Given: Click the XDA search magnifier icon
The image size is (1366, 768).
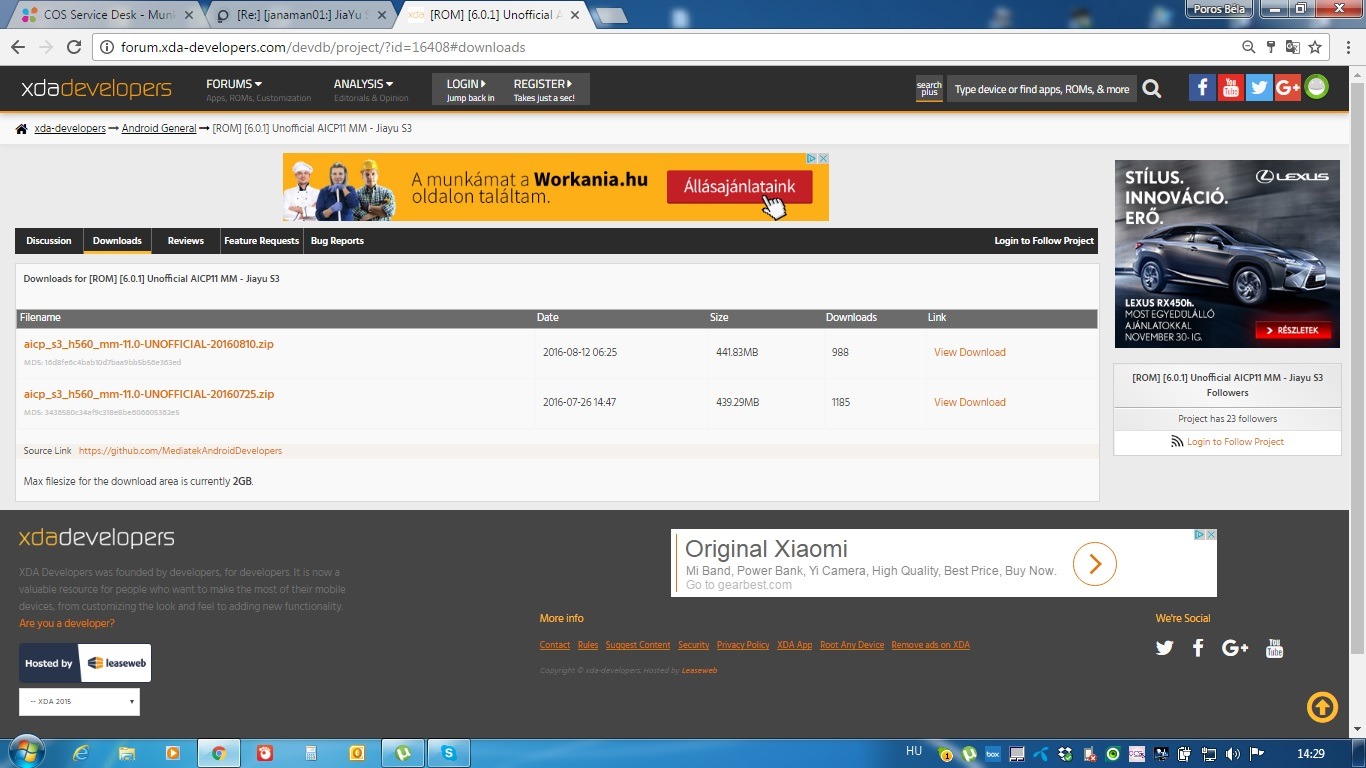Looking at the screenshot, I should click(1152, 89).
